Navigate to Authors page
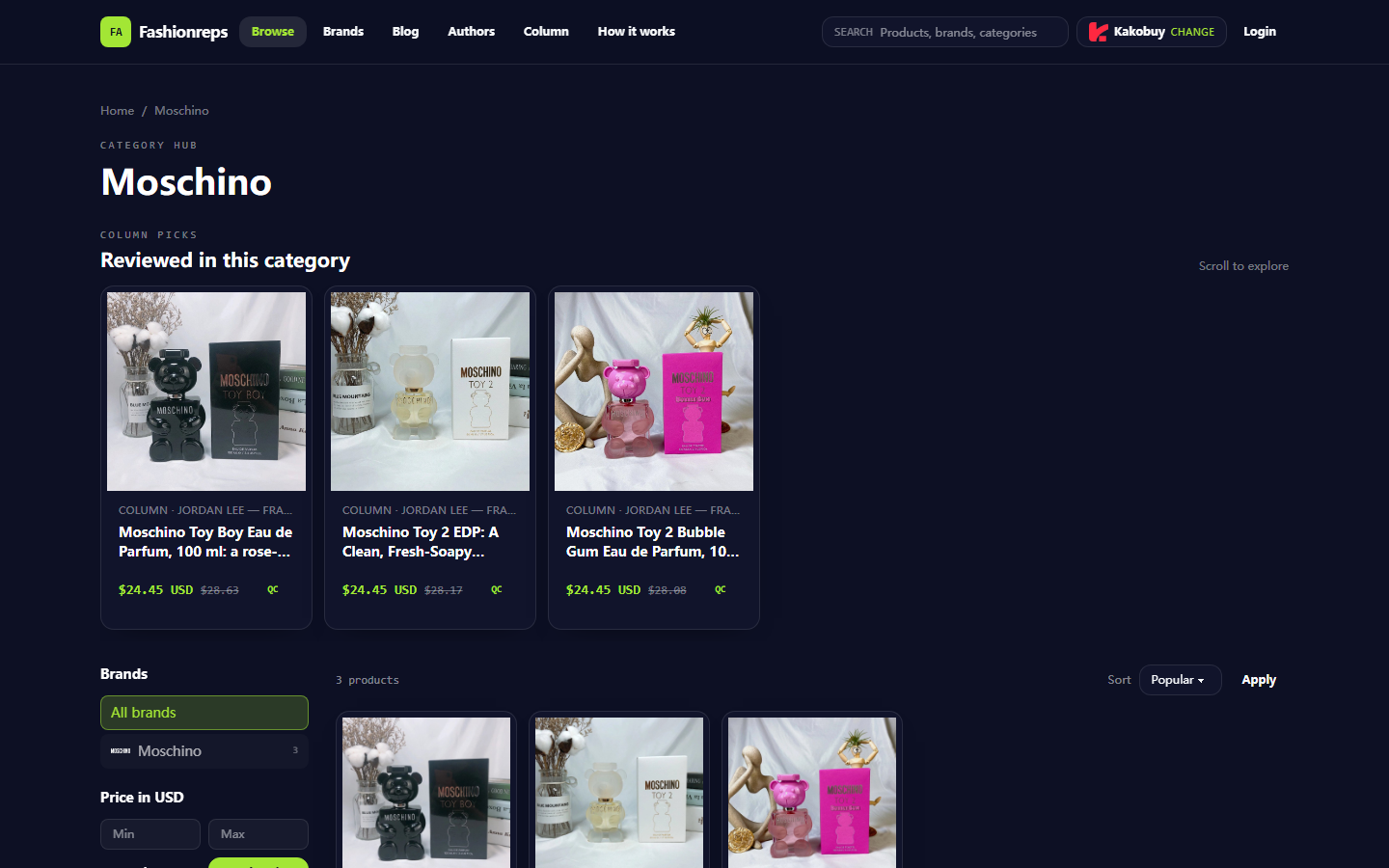The image size is (1389, 868). [x=471, y=32]
